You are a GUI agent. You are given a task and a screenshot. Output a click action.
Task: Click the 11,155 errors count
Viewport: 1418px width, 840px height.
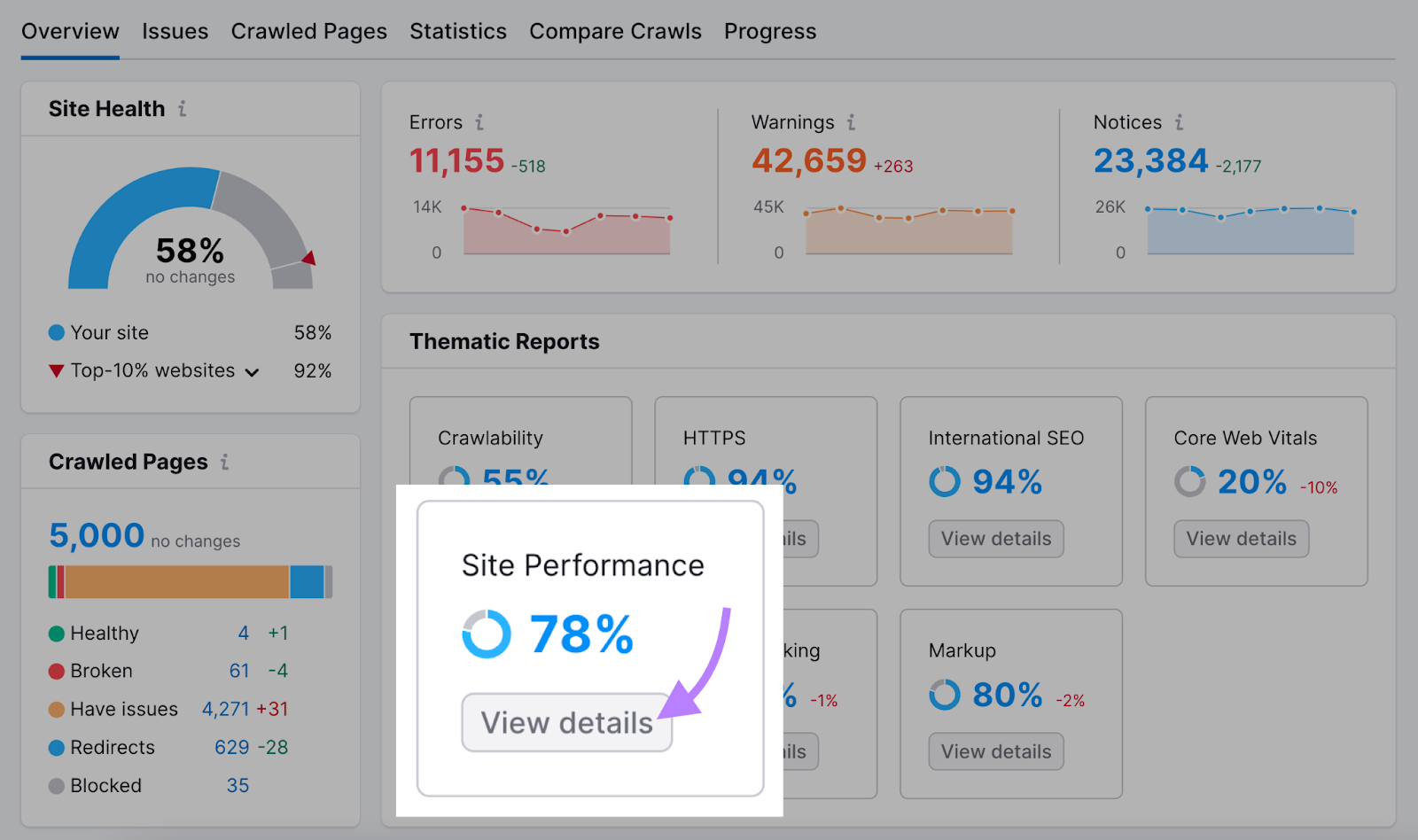pos(456,161)
